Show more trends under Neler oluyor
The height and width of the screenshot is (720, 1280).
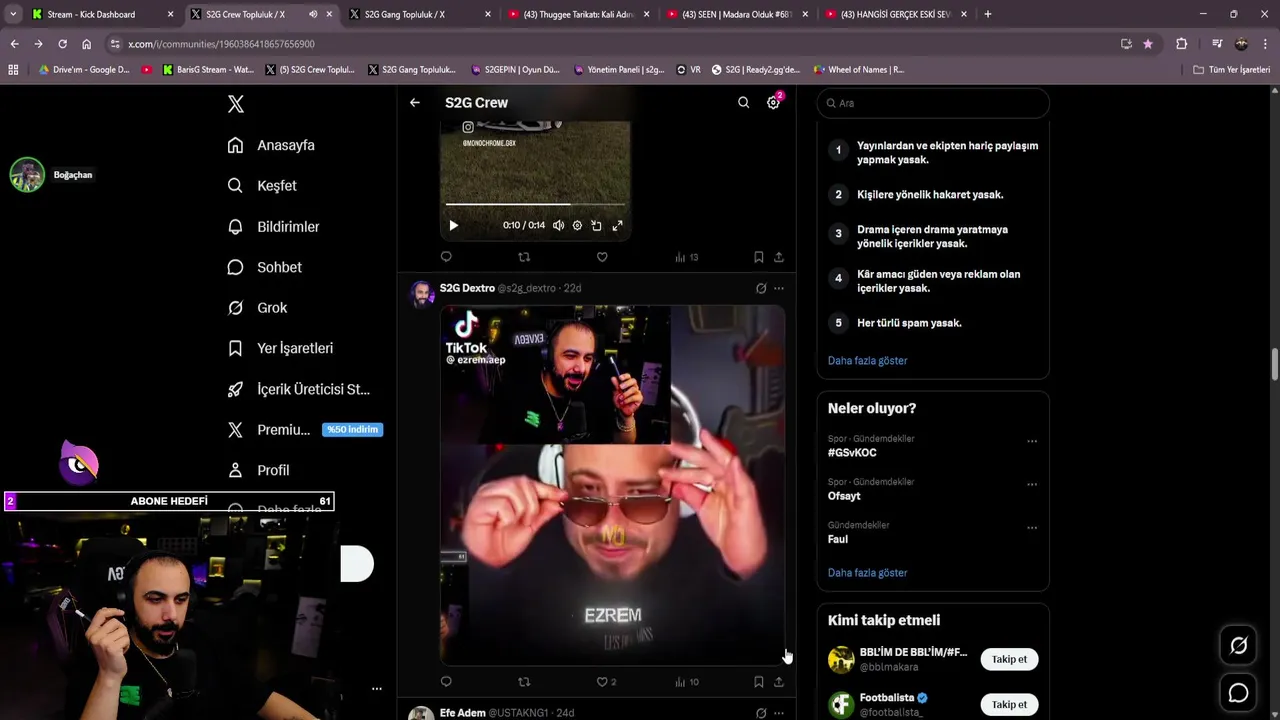[x=867, y=573]
